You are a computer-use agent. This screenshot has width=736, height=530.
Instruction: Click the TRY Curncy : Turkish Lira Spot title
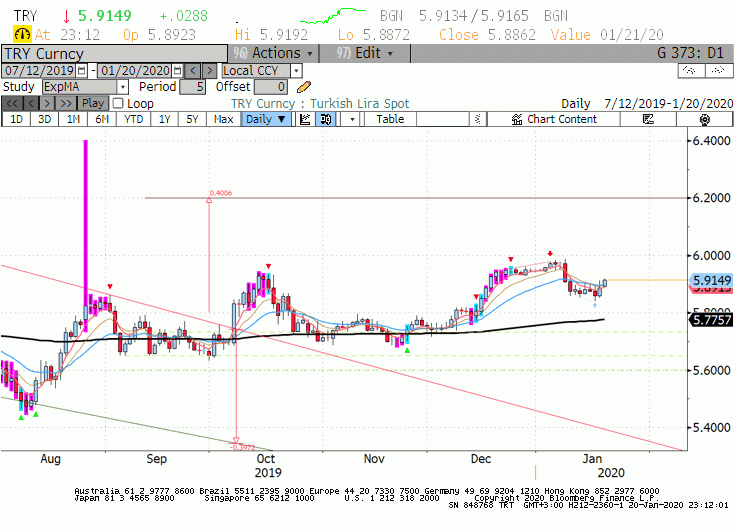(320, 104)
